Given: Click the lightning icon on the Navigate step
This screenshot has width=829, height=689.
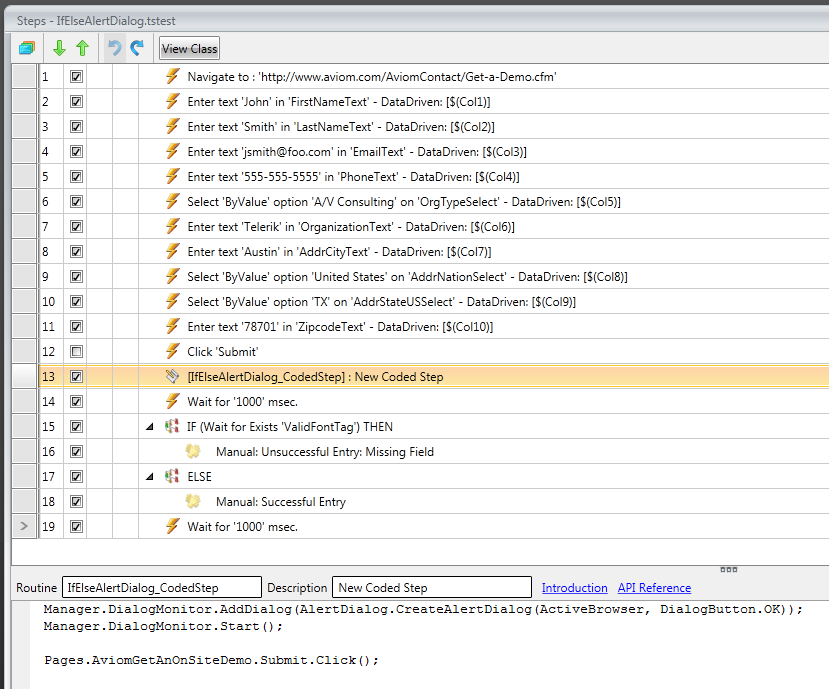Looking at the screenshot, I should tap(172, 76).
